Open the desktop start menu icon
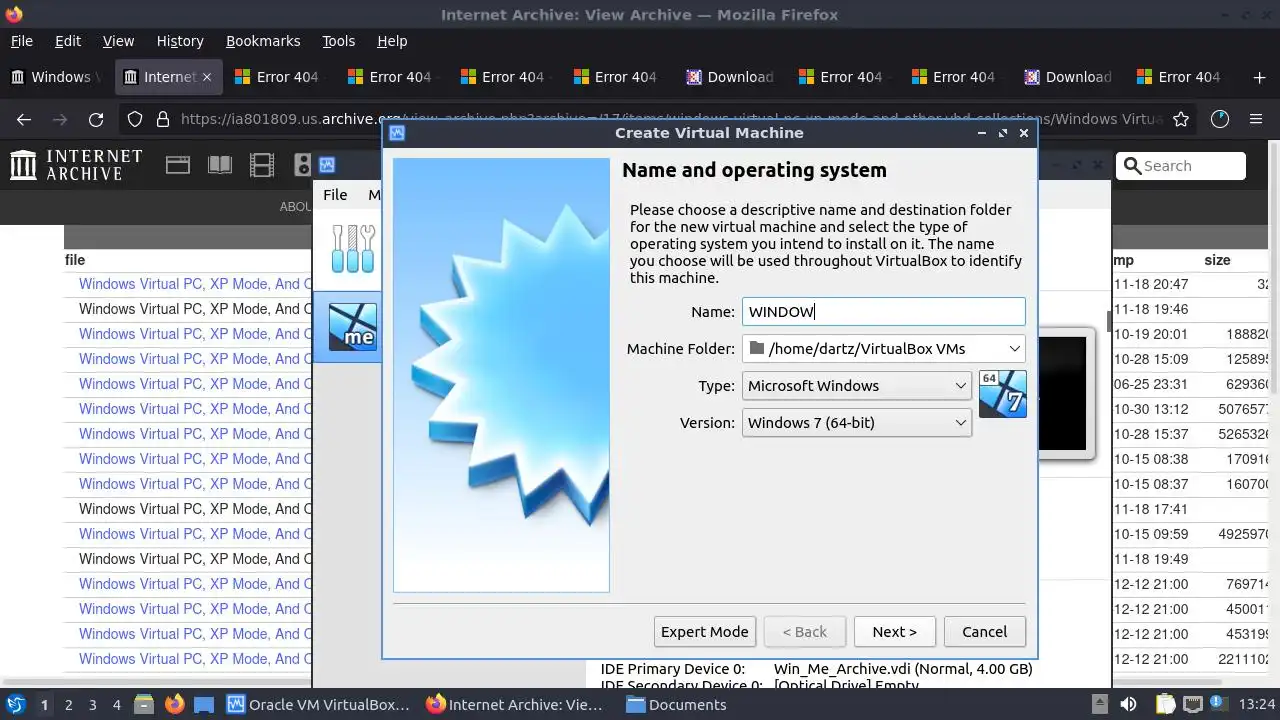Image resolution: width=1280 pixels, height=720 pixels. click(15, 704)
